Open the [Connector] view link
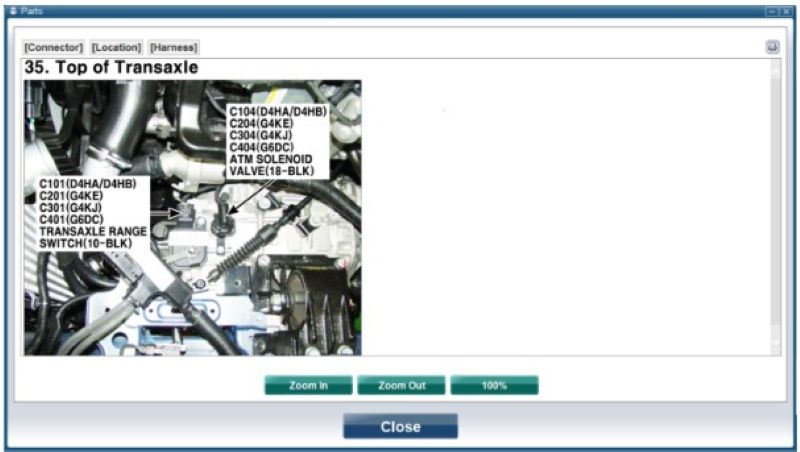The image size is (800, 452). point(54,47)
